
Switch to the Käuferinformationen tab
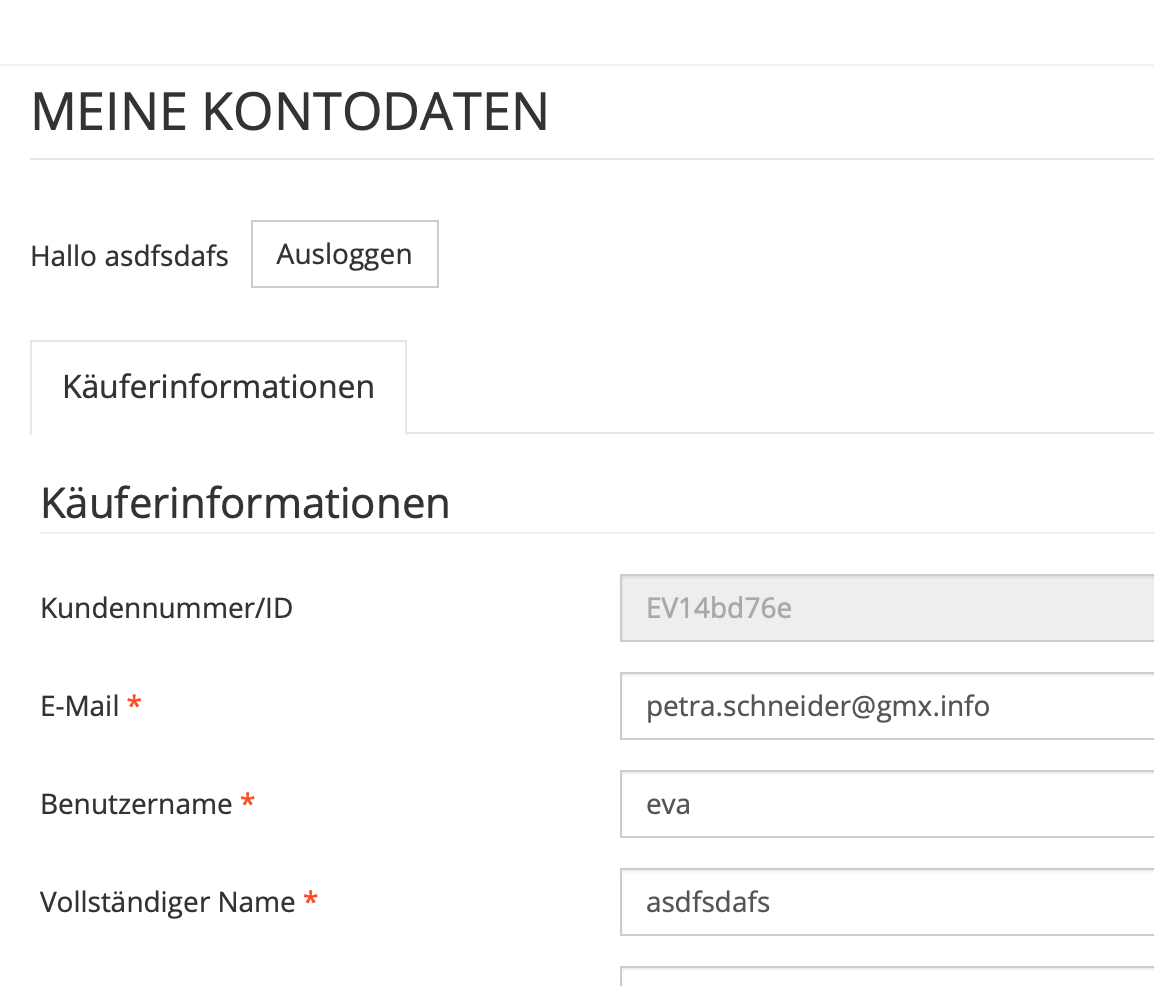pos(218,387)
